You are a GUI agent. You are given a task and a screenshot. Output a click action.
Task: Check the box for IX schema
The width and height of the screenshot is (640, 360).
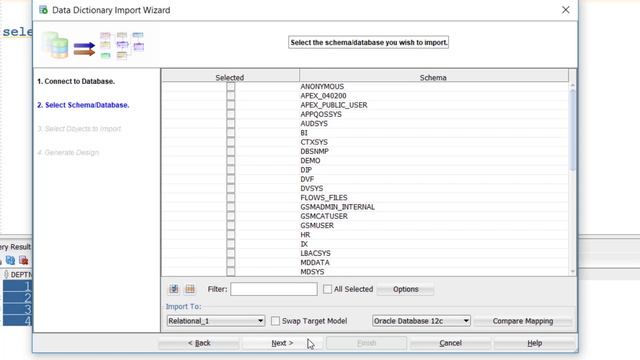pos(231,244)
